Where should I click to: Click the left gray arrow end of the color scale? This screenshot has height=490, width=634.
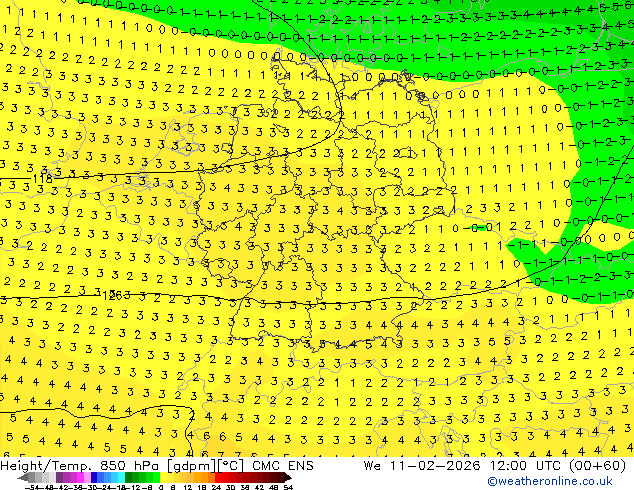point(23,478)
